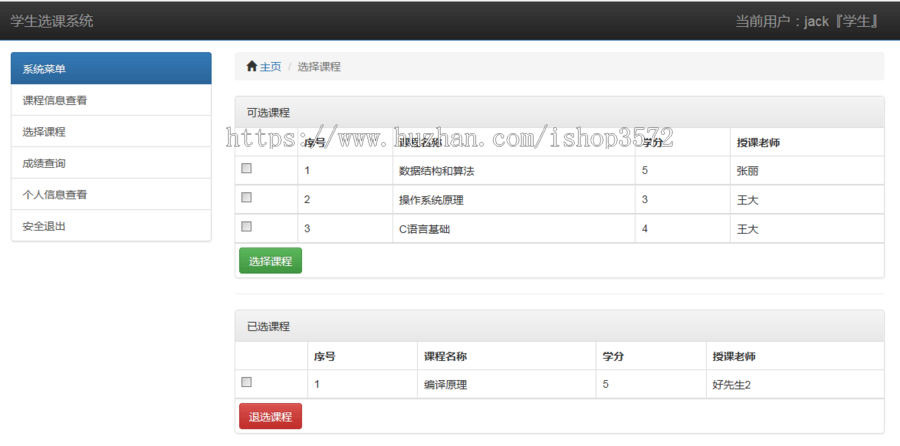Open 选择课程 sidebar menu item
The width and height of the screenshot is (900, 446).
(x=111, y=131)
